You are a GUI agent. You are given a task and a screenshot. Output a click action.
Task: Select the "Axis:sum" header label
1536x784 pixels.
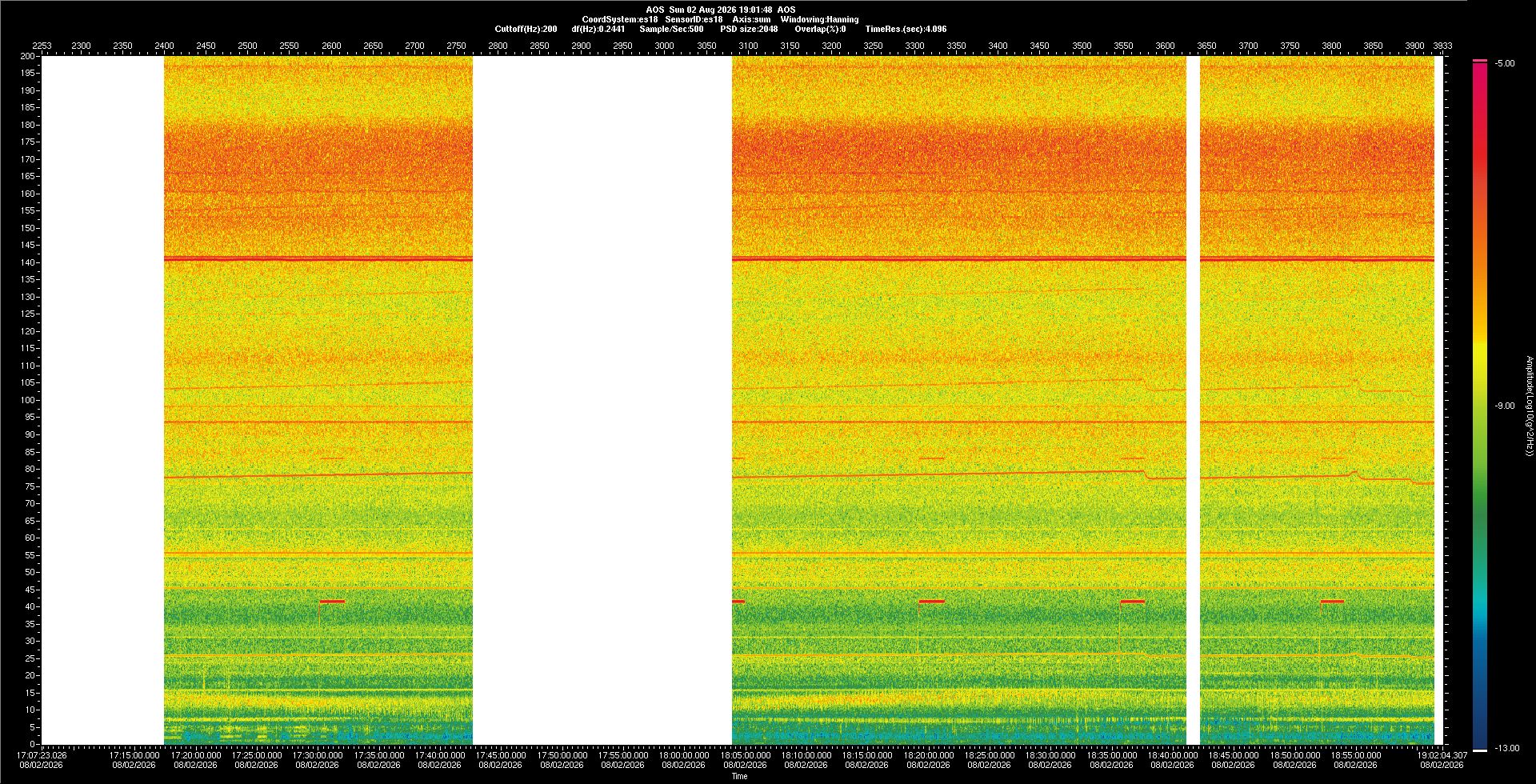tap(751, 19)
